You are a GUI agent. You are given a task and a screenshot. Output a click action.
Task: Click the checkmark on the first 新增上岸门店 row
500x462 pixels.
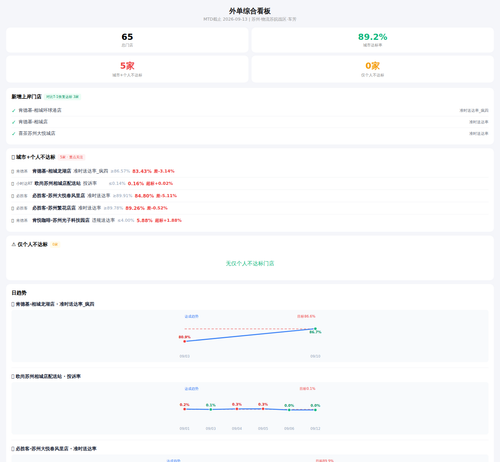pos(14,111)
